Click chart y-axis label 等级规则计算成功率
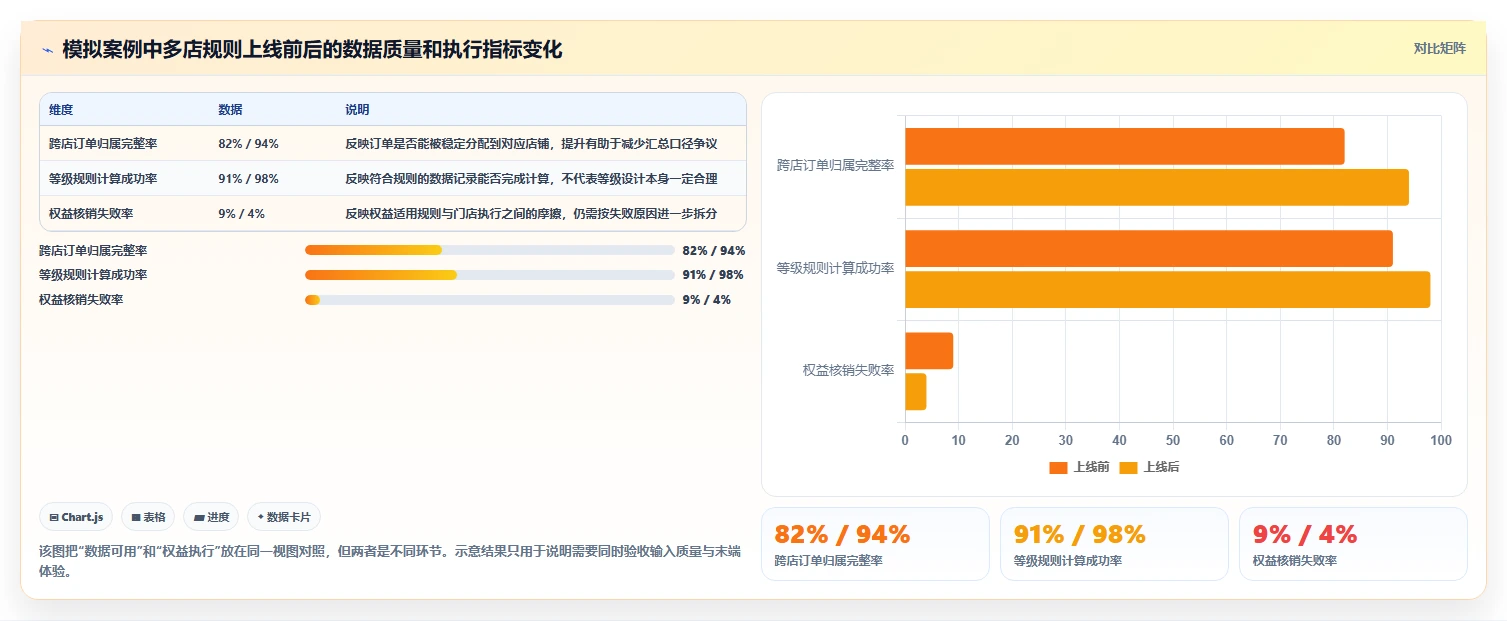 pos(836,268)
